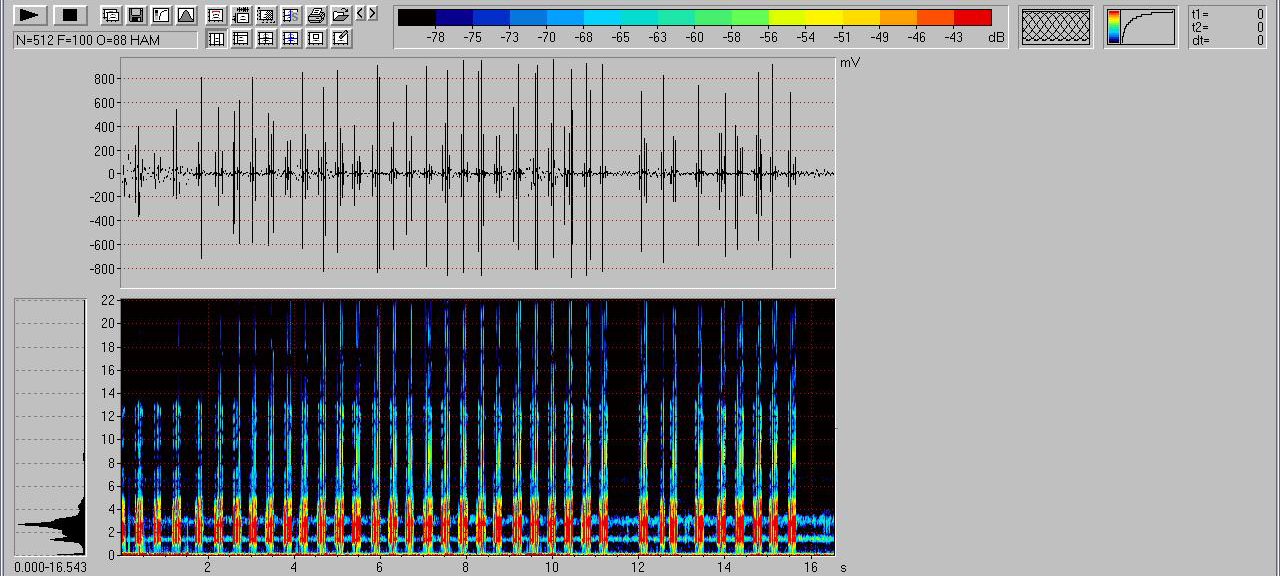The width and height of the screenshot is (1280, 576).
Task: Toggle the vertical grid lines display button
Action: point(216,39)
